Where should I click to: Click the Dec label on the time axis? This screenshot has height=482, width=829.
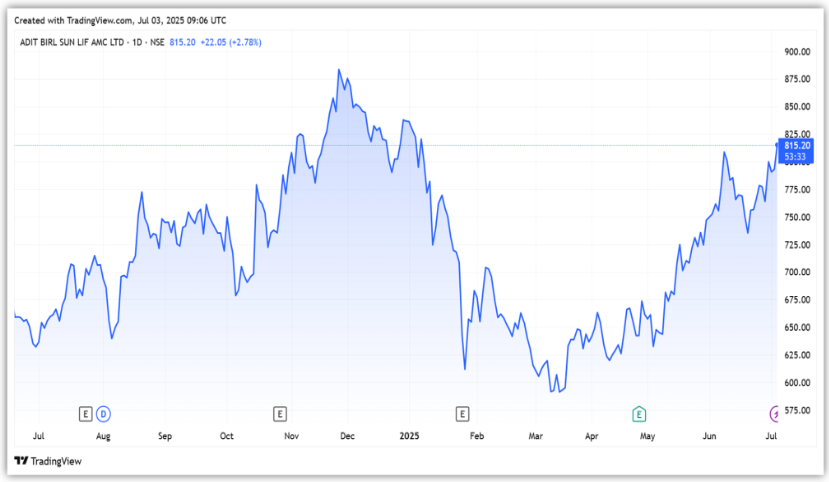[x=348, y=437]
